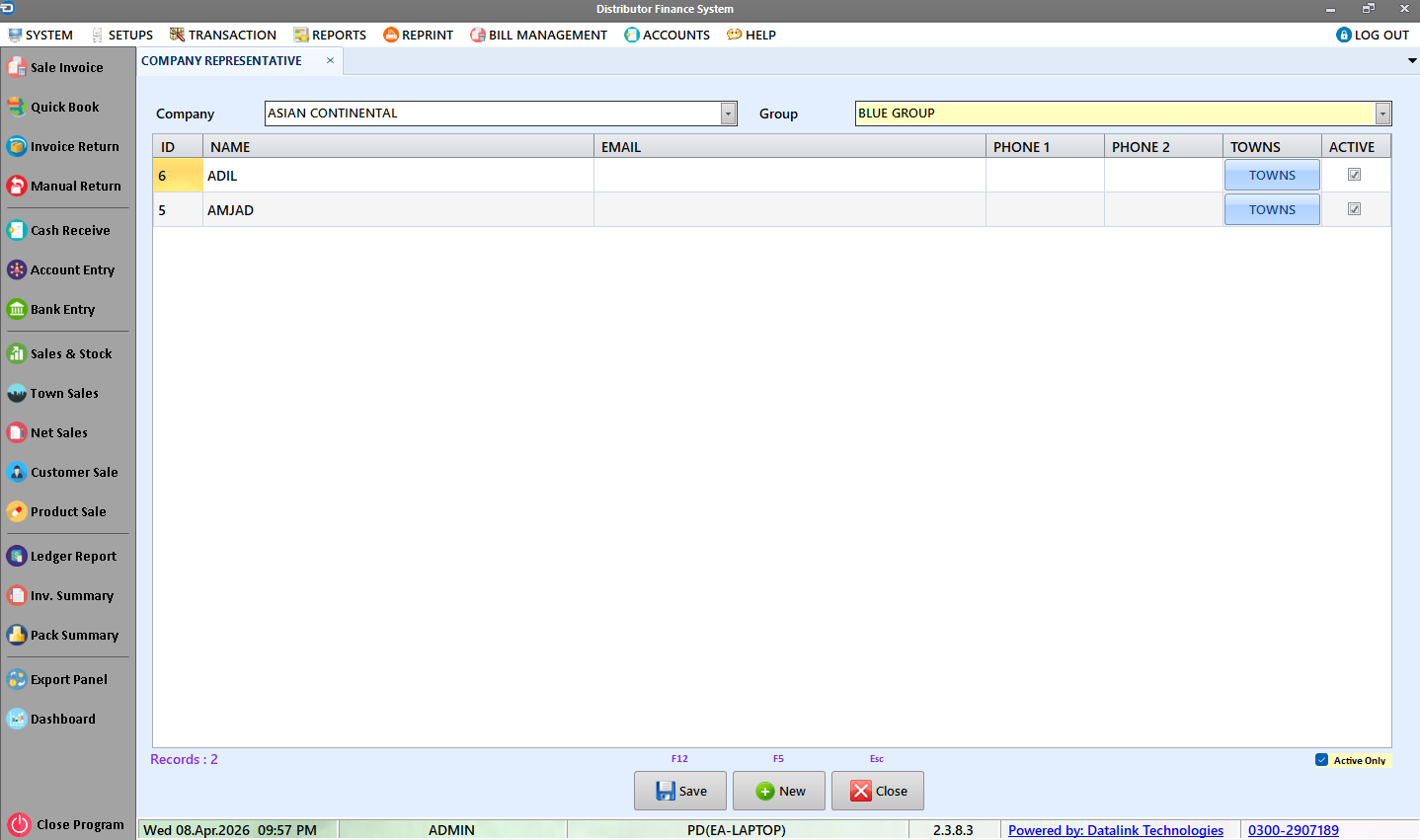Open the tab list dropdown arrow

(1412, 61)
